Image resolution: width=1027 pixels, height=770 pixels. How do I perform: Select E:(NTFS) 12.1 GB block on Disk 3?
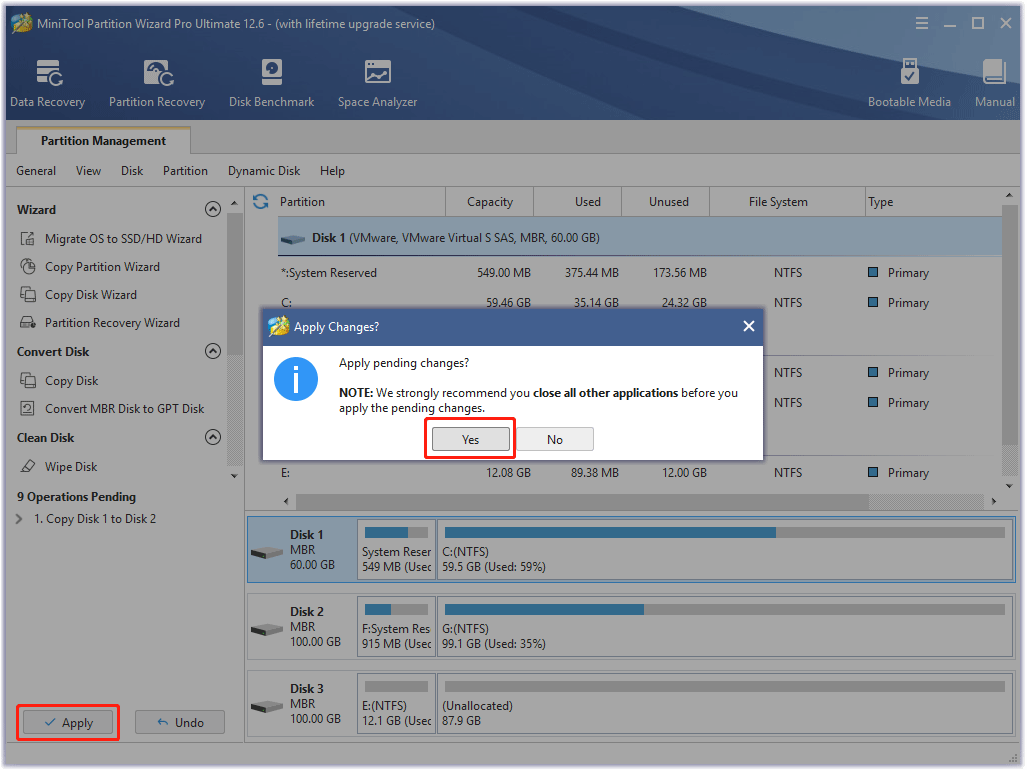pyautogui.click(x=396, y=704)
